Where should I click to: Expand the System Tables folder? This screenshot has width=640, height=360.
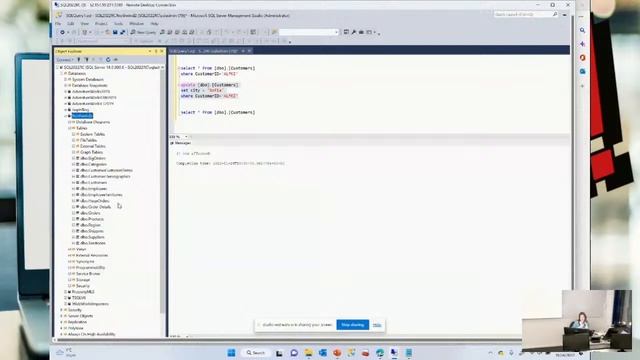click(73, 134)
